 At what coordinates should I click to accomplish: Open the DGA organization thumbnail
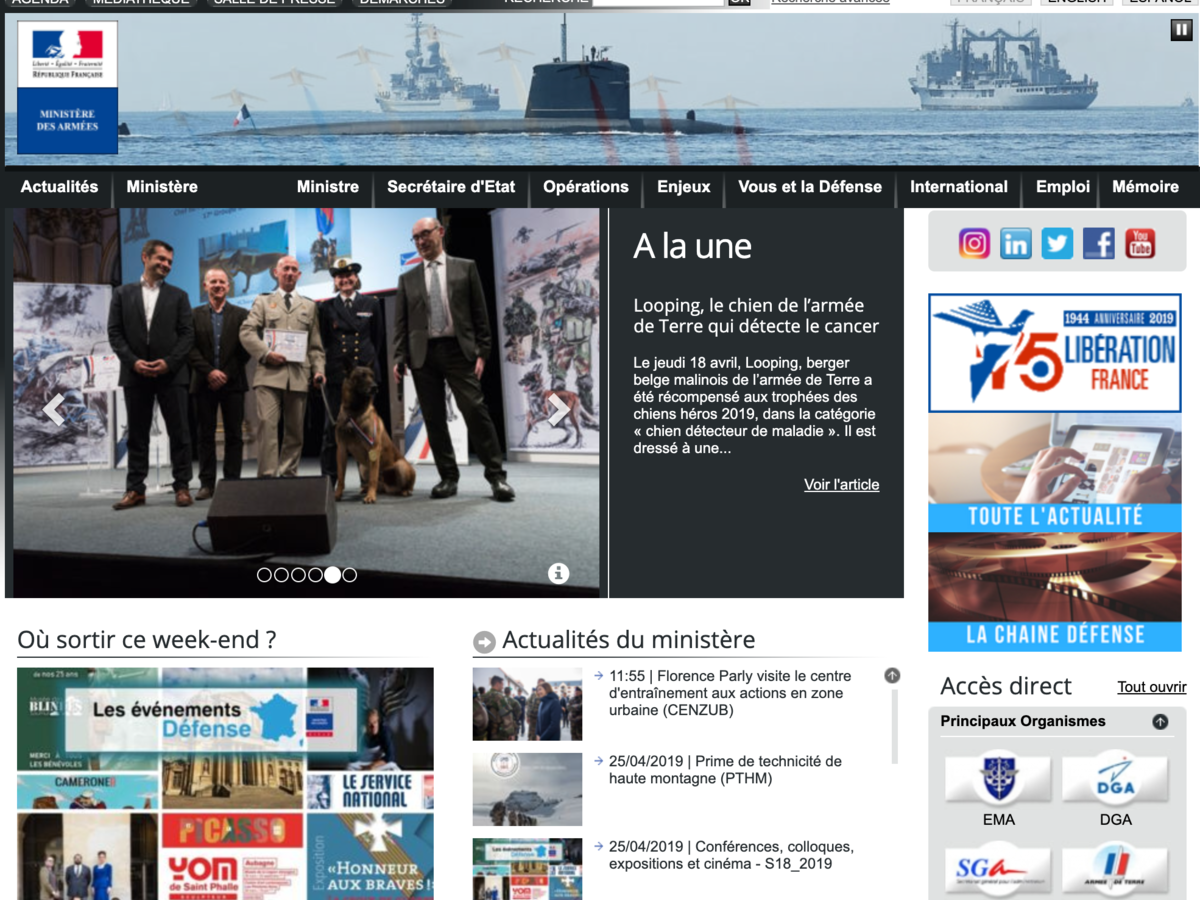point(1115,780)
